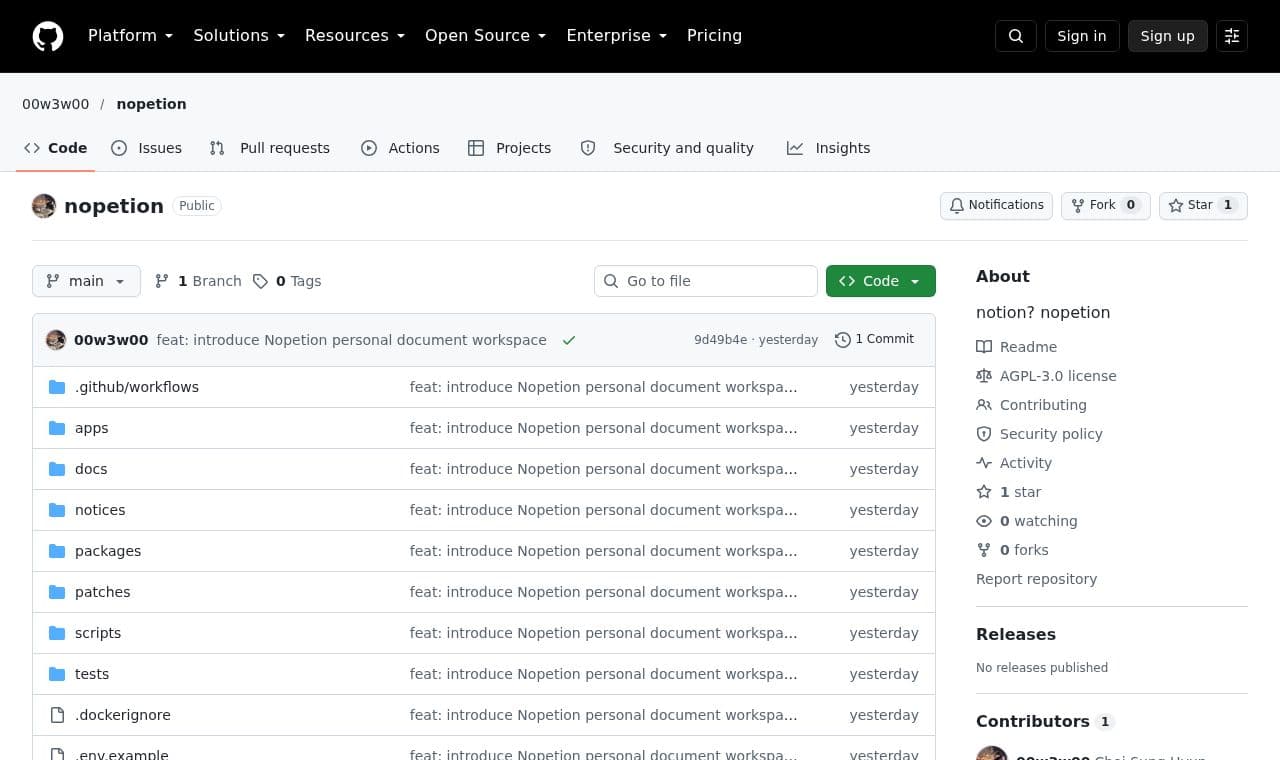Click the Sign up button
The width and height of the screenshot is (1280, 760).
click(x=1168, y=36)
